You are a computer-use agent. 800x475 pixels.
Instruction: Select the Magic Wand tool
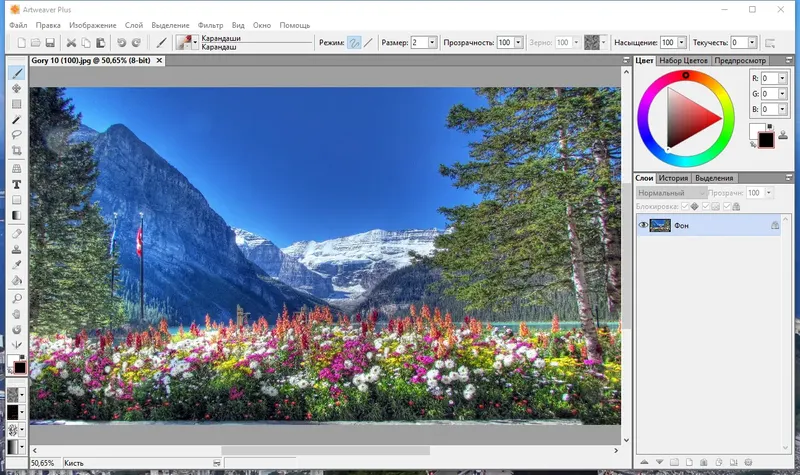point(17,119)
